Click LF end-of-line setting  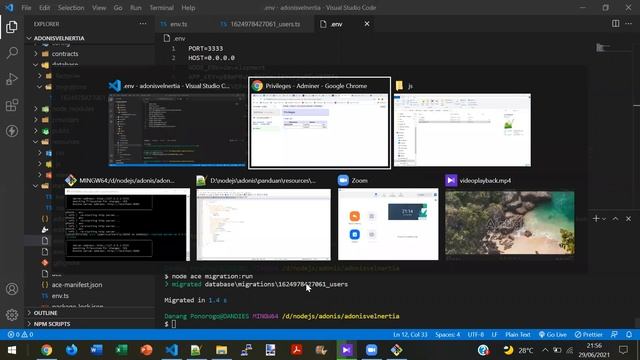494,334
